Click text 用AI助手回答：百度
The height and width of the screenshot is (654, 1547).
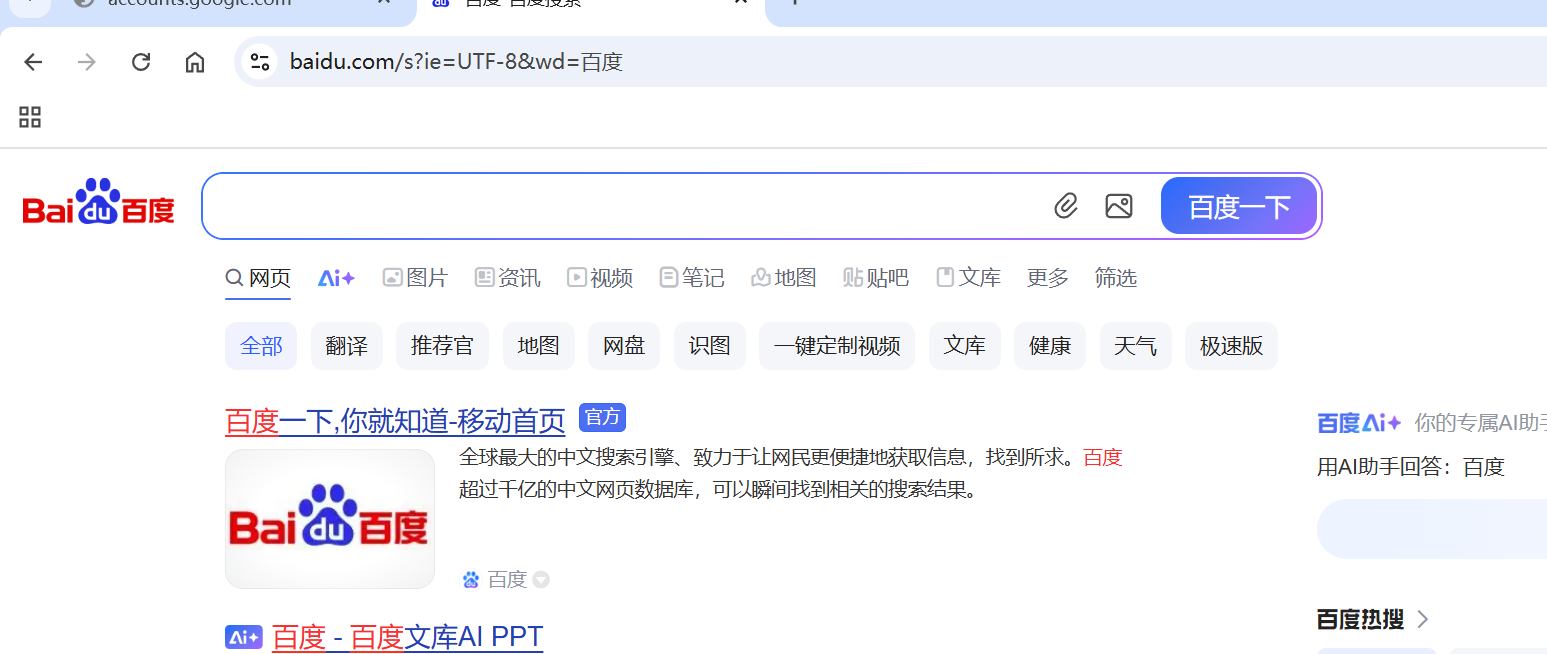tap(1411, 466)
